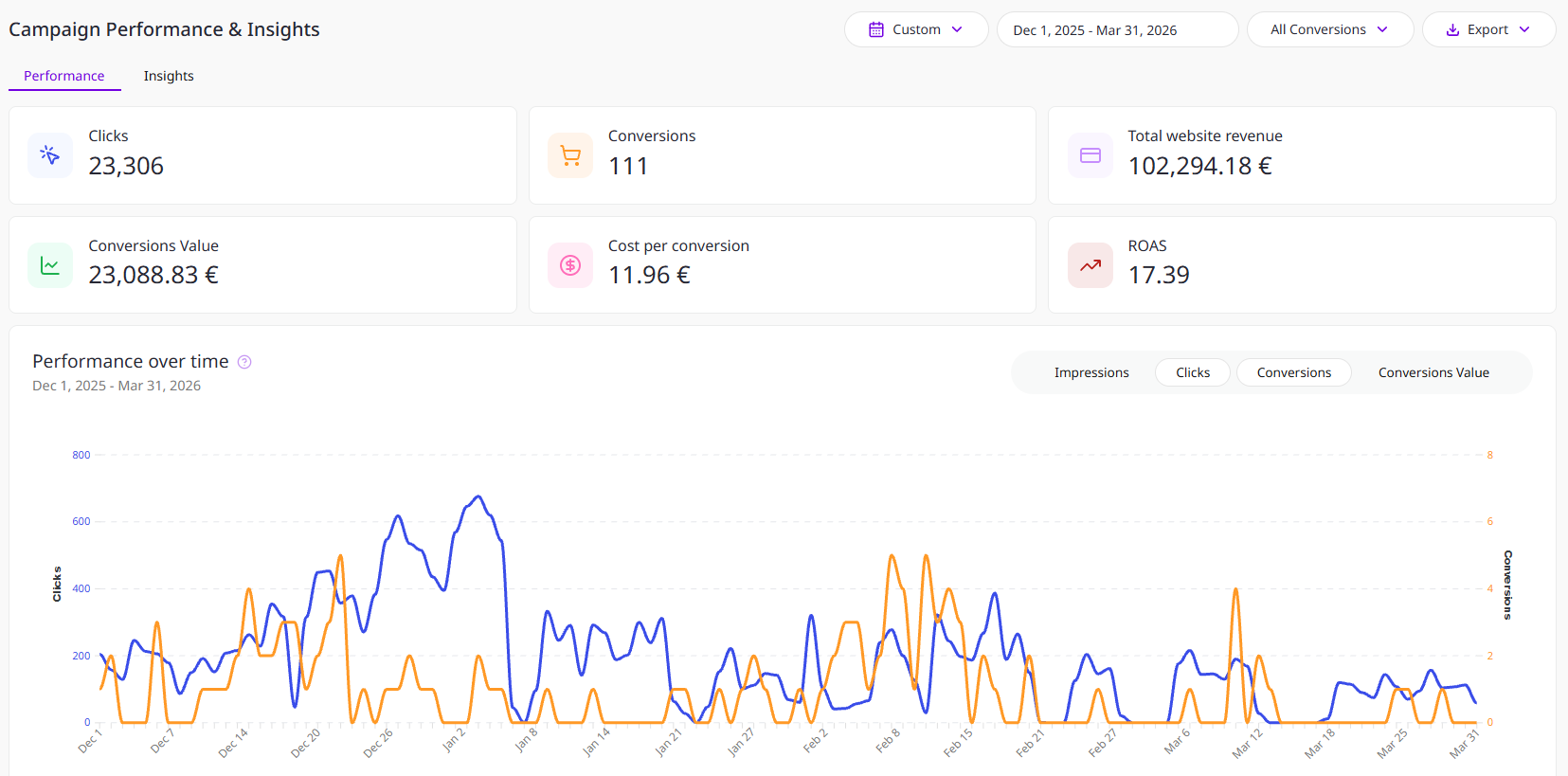Select the Conversions value 111
Viewport: 1568px width, 776px height.
(628, 166)
